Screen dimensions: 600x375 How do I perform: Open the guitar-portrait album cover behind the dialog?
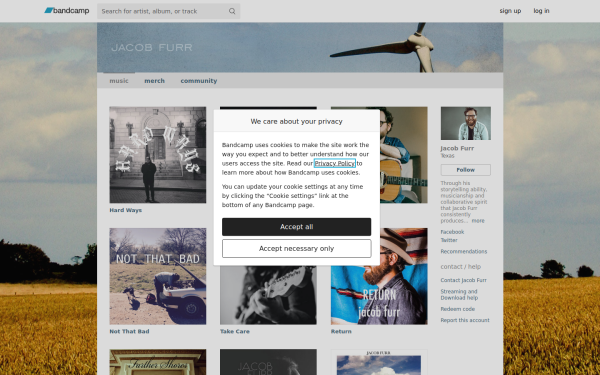(404, 155)
